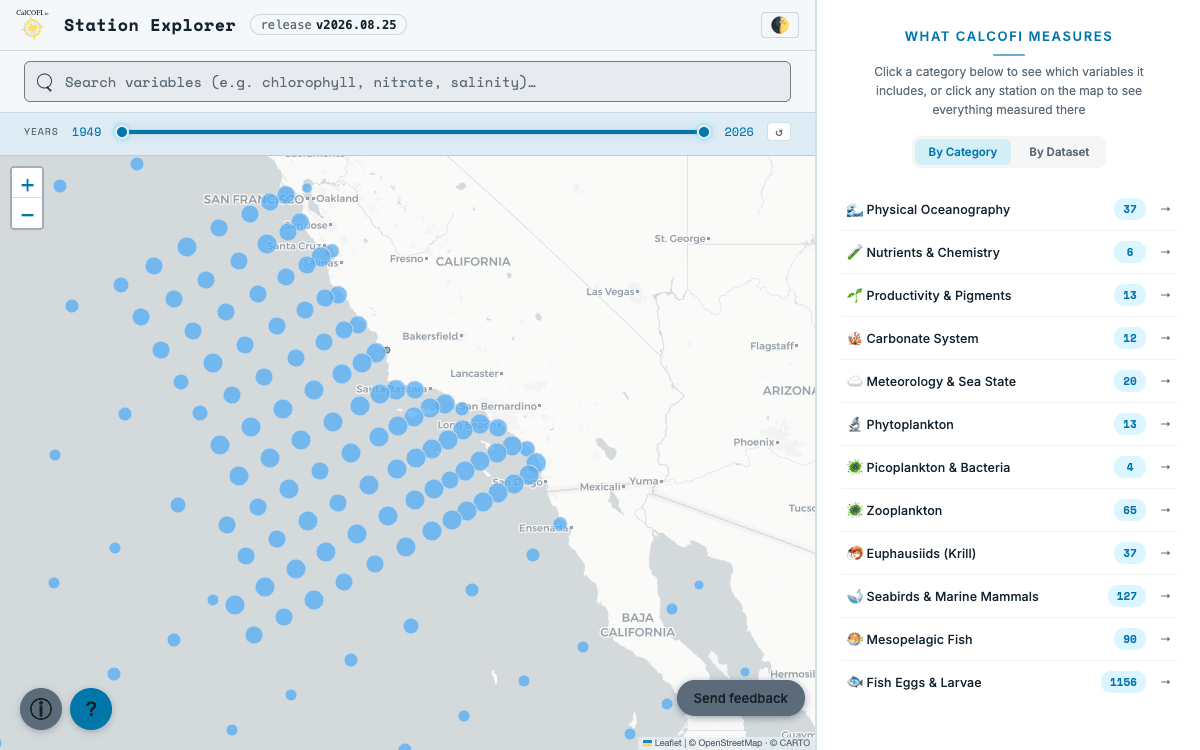Click the 1949 start year slider handle
The height and width of the screenshot is (750, 1200).
(x=122, y=132)
